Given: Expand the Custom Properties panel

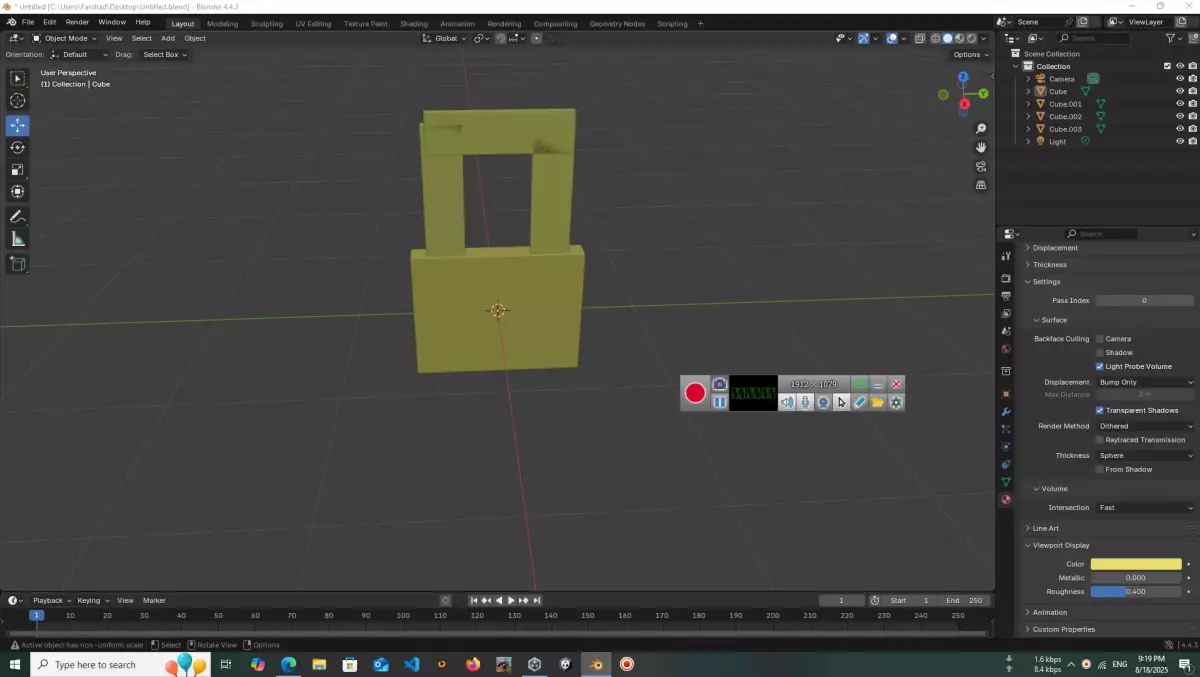Looking at the screenshot, I should pyautogui.click(x=1063, y=629).
